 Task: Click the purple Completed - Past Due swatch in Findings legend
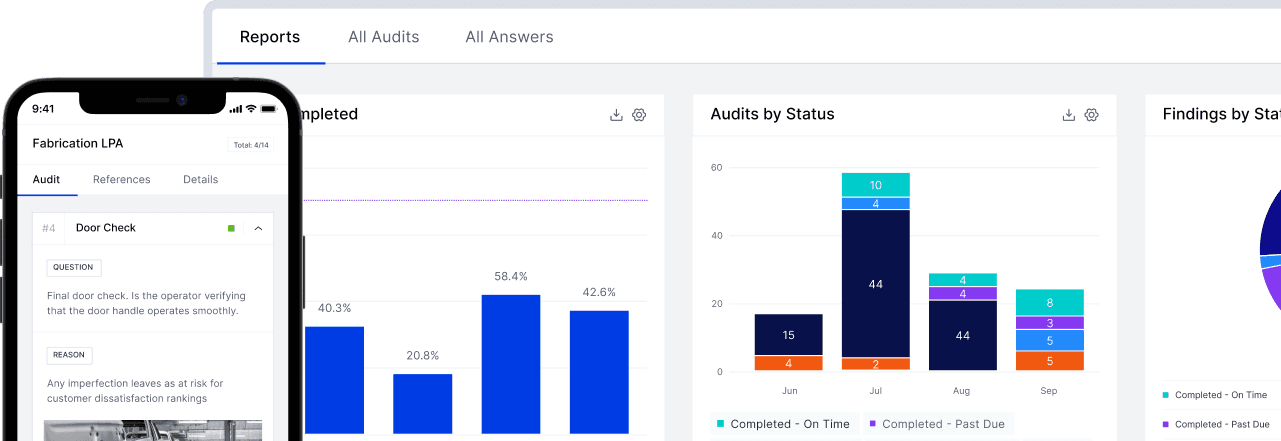[1166, 424]
